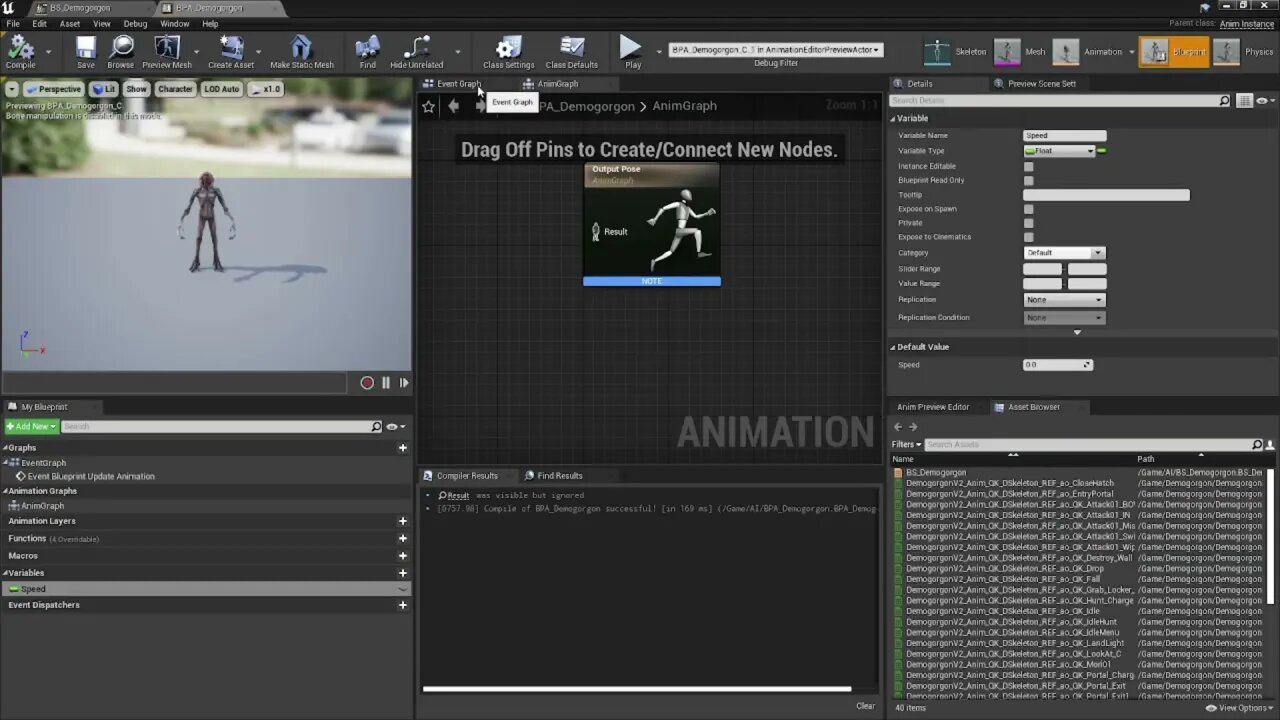This screenshot has width=1280, height=720.
Task: Click the Variable Name input field
Action: click(1065, 135)
